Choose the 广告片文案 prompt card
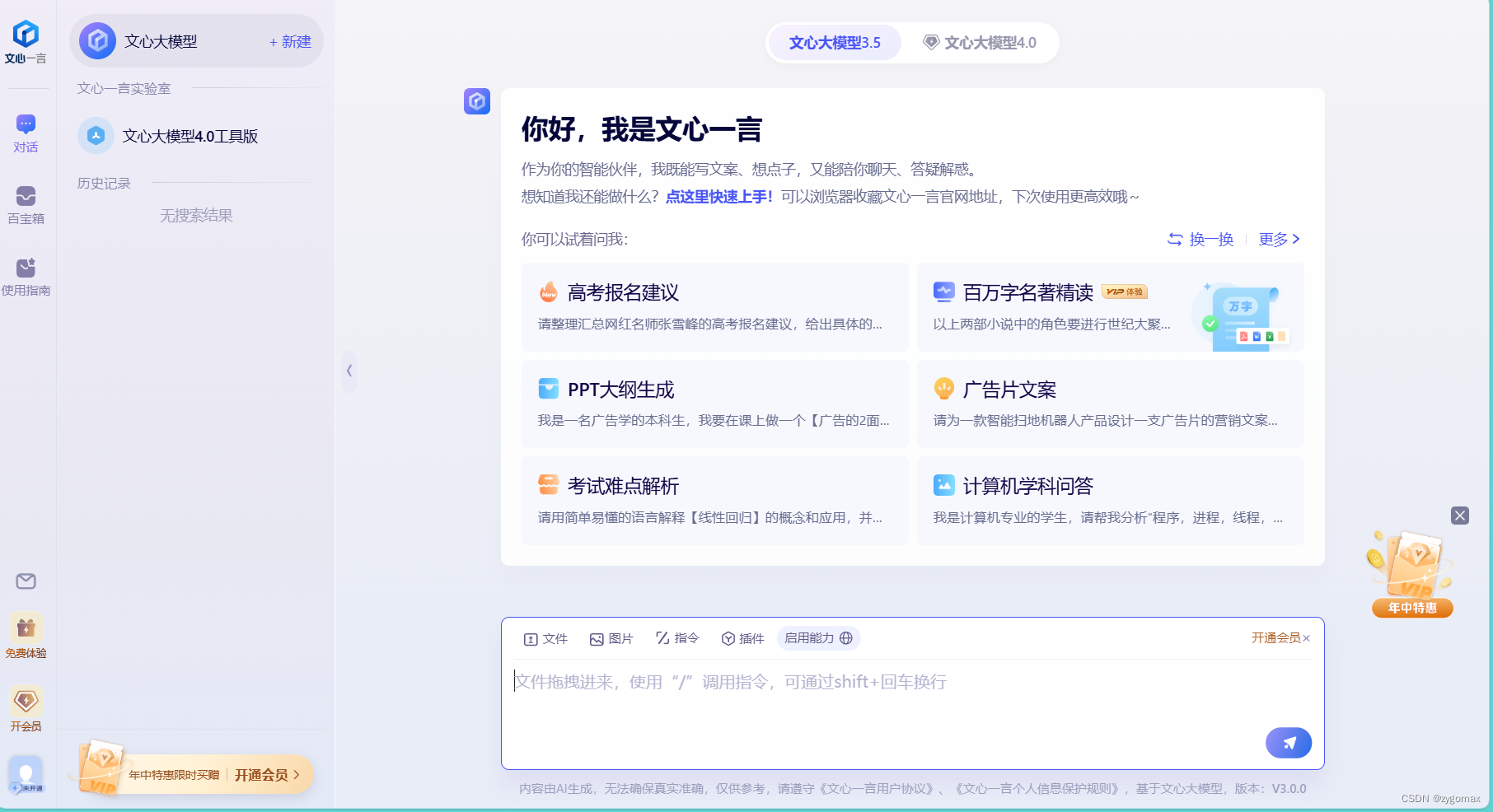Image resolution: width=1493 pixels, height=812 pixels. tap(1110, 404)
